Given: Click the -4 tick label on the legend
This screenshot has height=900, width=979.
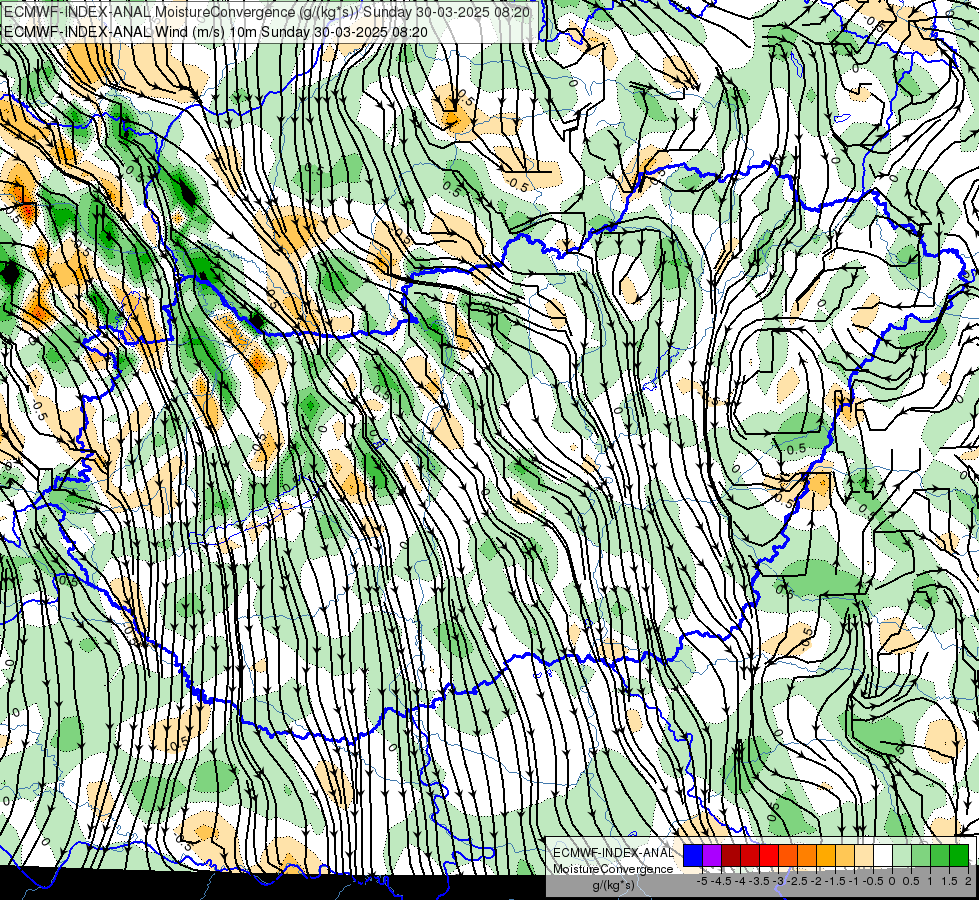Looking at the screenshot, I should pos(740,881).
